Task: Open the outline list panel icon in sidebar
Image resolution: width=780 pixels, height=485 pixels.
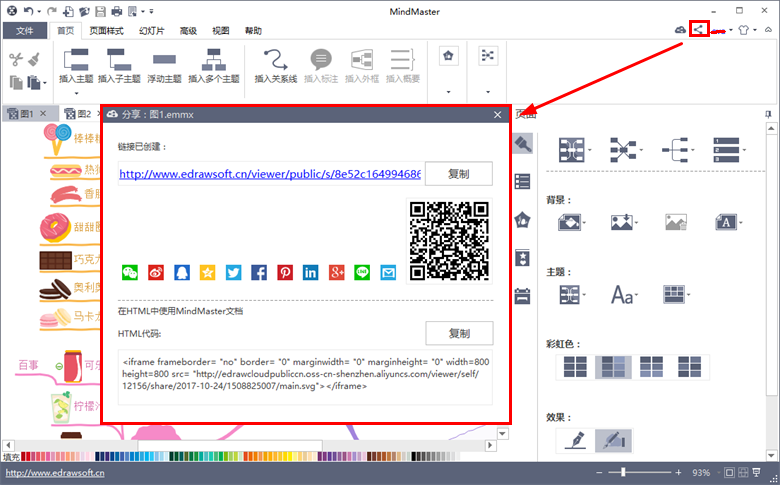Action: (522, 182)
